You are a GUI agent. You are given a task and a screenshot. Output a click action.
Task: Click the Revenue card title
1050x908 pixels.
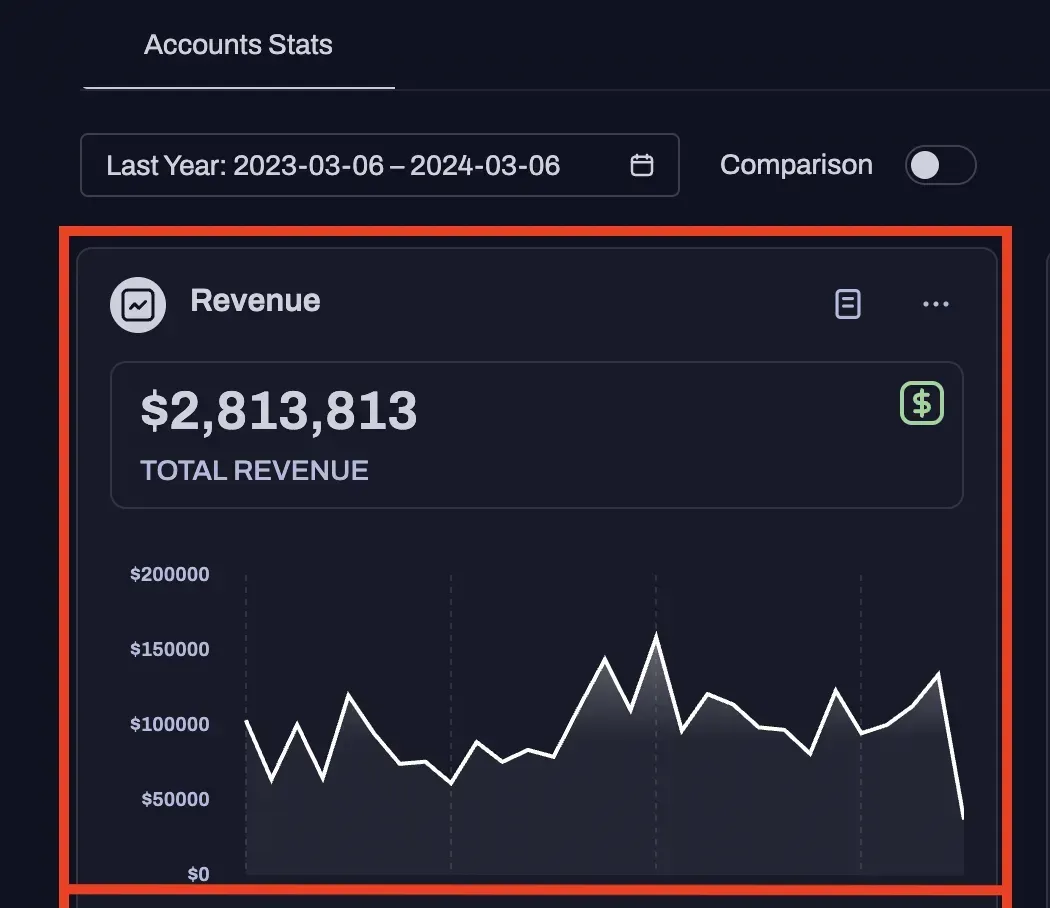(255, 301)
